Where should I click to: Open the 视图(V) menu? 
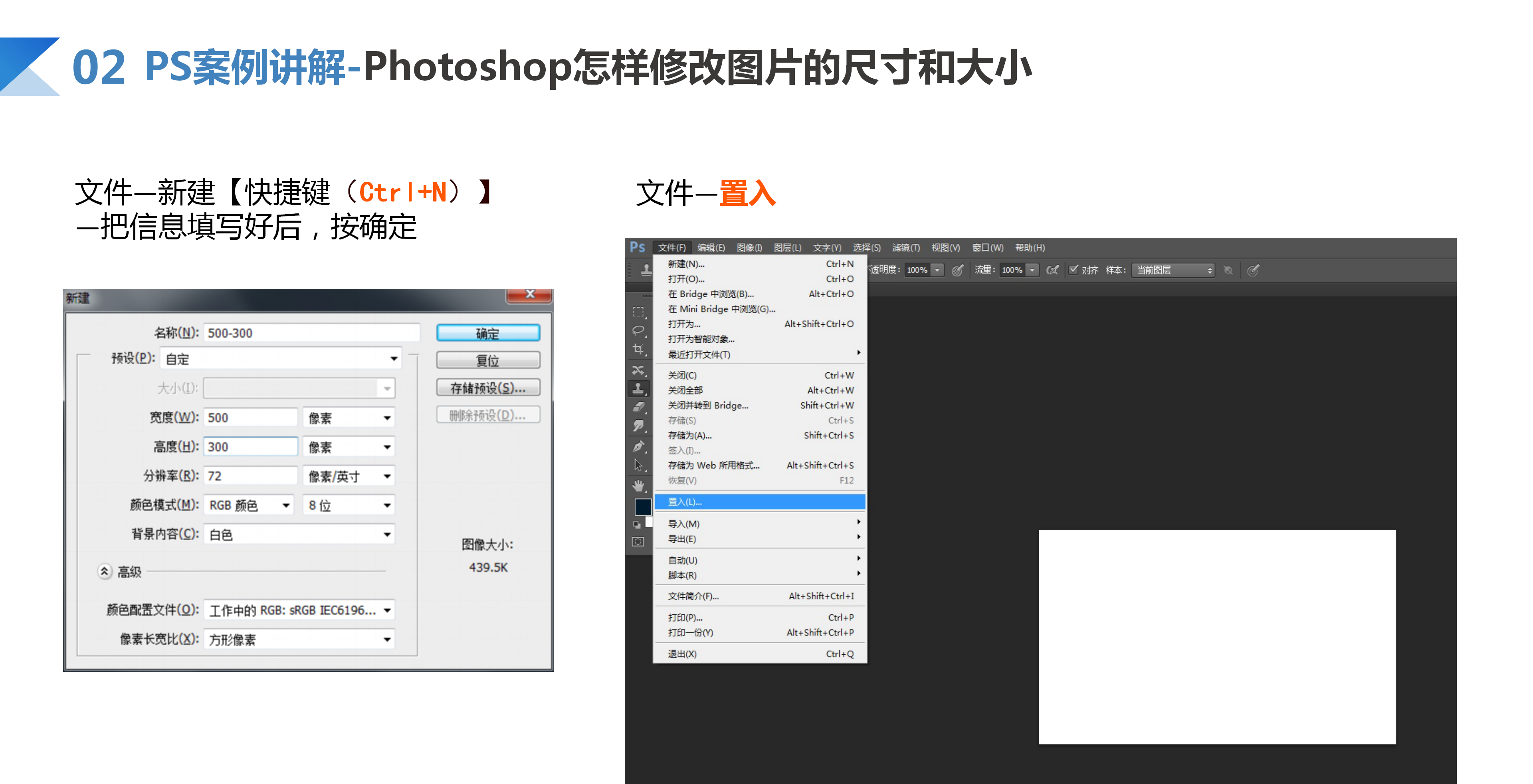[x=946, y=247]
